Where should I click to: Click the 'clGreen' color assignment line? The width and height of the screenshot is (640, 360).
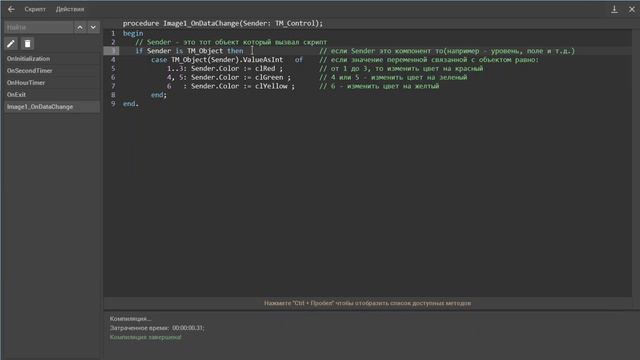(x=229, y=78)
